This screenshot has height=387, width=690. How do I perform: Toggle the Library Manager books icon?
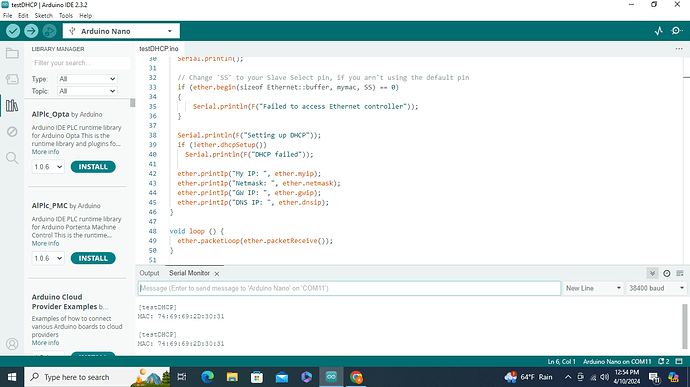[12, 106]
